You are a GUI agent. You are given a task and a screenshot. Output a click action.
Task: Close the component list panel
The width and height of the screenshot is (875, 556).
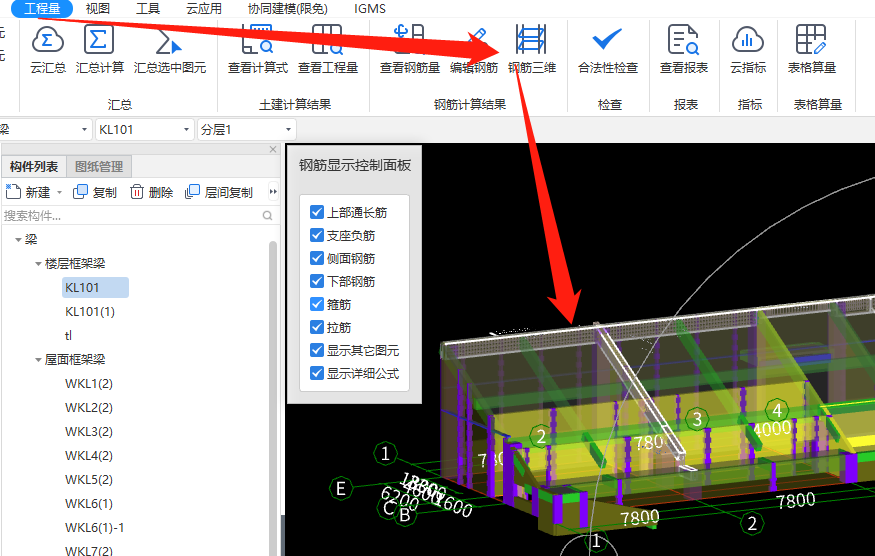pyautogui.click(x=273, y=149)
